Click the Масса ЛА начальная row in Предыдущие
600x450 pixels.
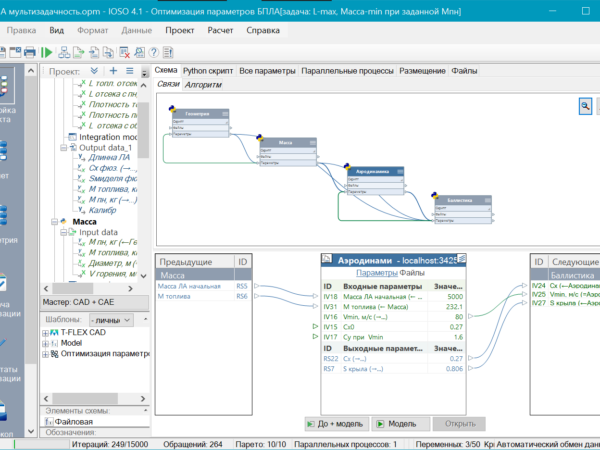coord(203,286)
